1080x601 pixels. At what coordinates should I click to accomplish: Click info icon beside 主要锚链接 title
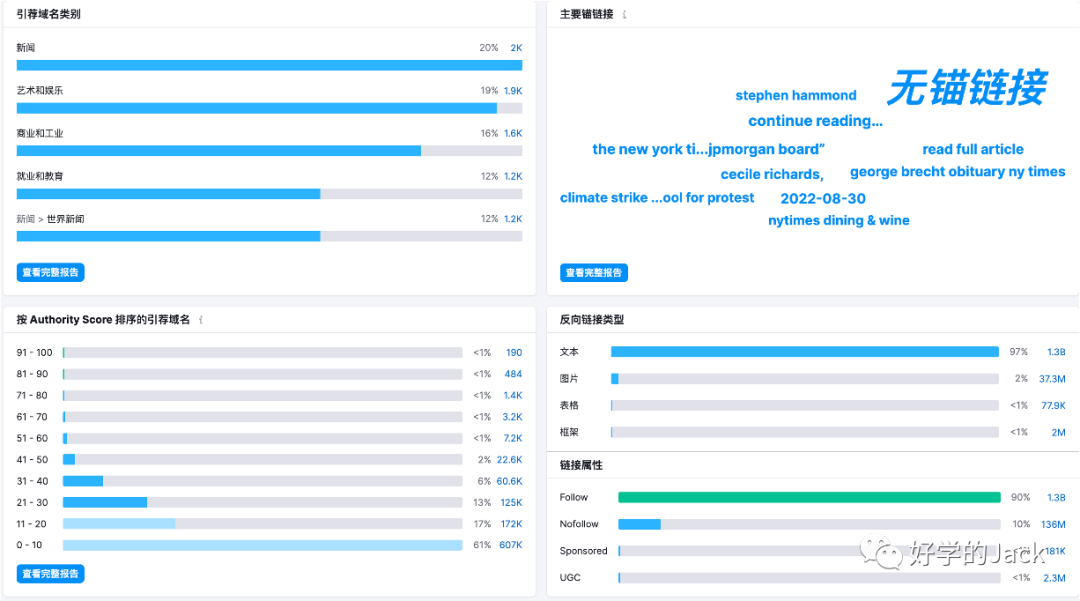point(625,15)
